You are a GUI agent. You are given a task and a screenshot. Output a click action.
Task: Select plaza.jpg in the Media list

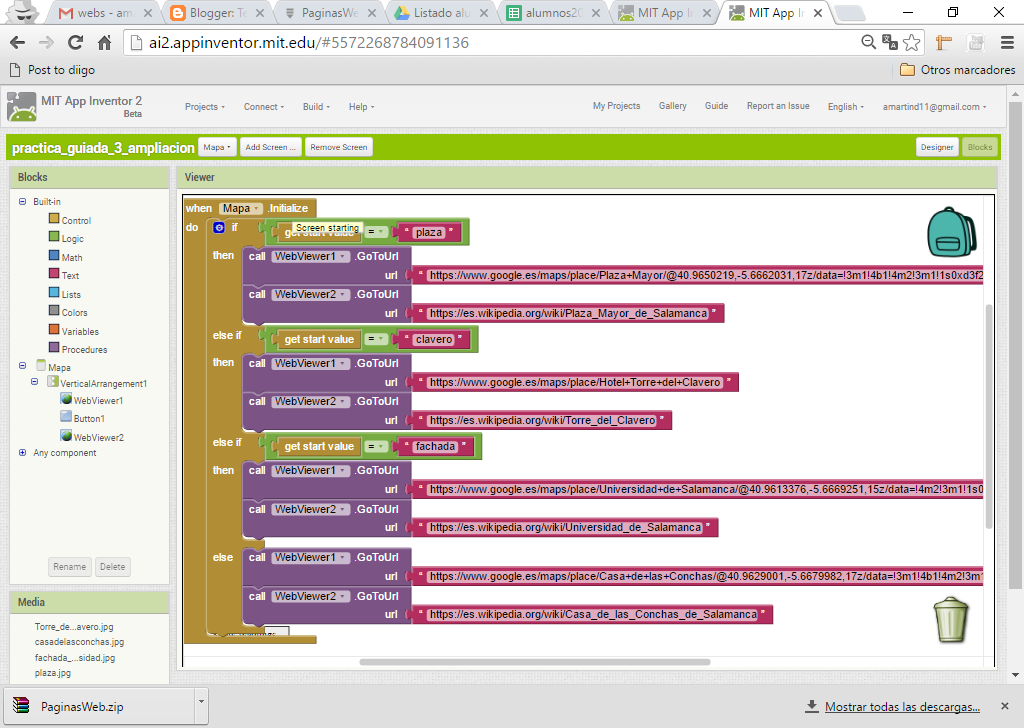coord(53,673)
